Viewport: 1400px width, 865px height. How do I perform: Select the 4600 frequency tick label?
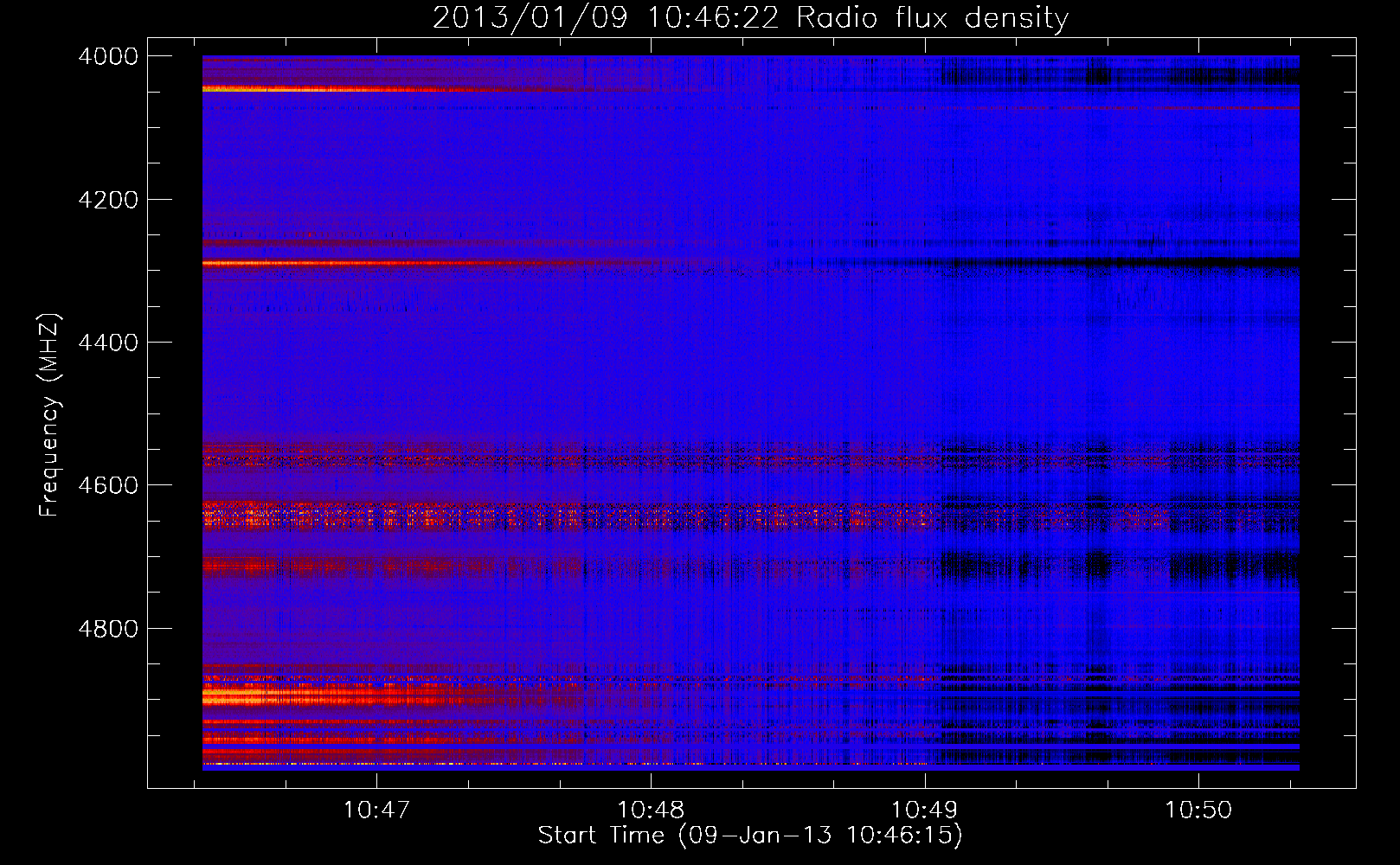tap(108, 485)
